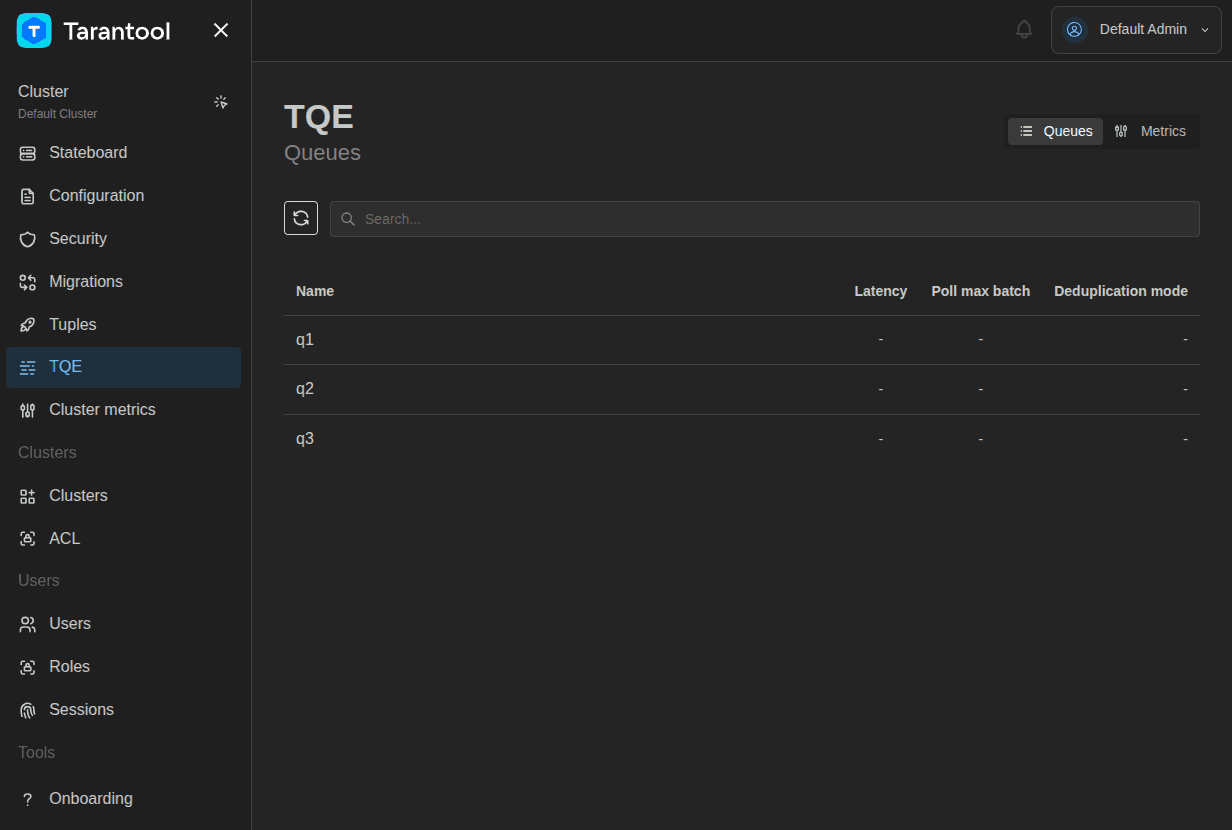Image resolution: width=1232 pixels, height=830 pixels.
Task: Switch to the Metrics tab
Action: pyautogui.click(x=1150, y=131)
